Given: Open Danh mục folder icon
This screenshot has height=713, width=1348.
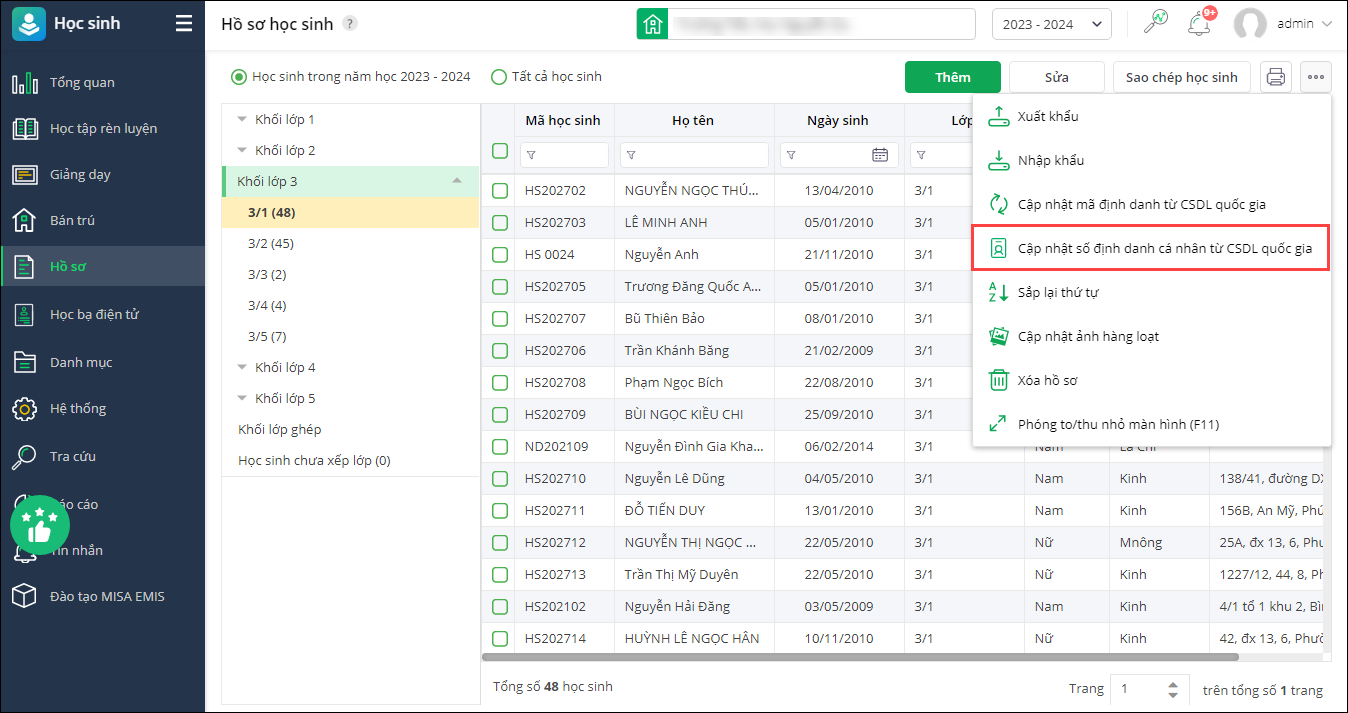Looking at the screenshot, I should pos(25,362).
